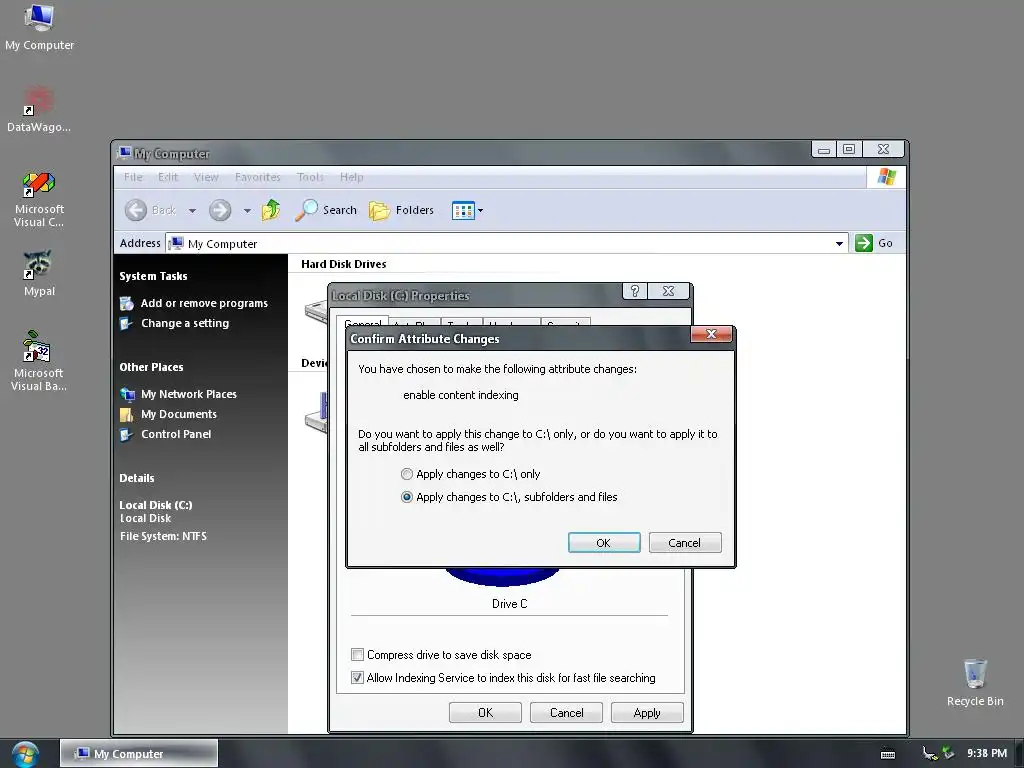This screenshot has width=1024, height=768.
Task: Click OK in Confirm Attribute Changes
Action: pyautogui.click(x=604, y=543)
